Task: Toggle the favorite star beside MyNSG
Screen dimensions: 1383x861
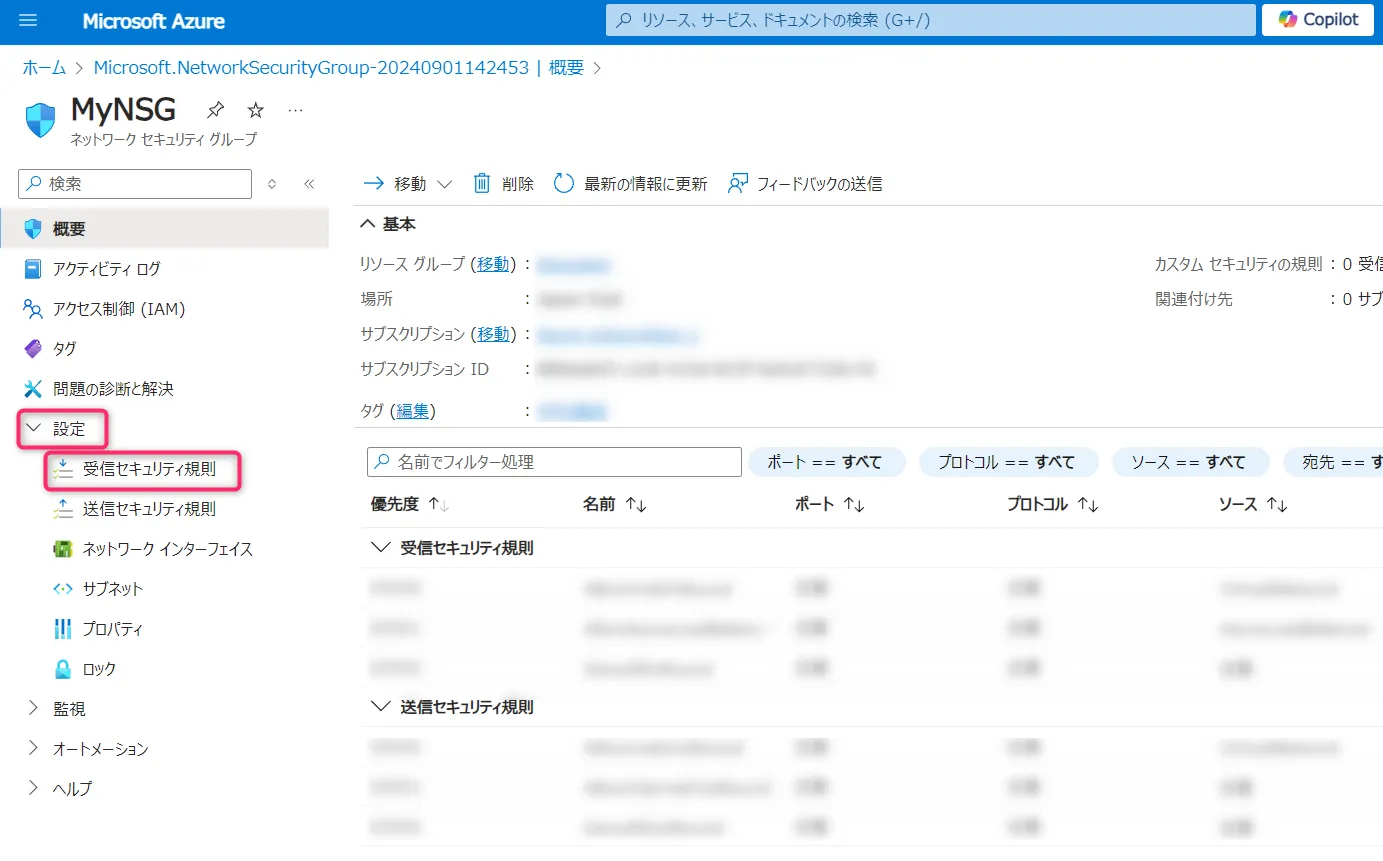Action: click(x=255, y=110)
